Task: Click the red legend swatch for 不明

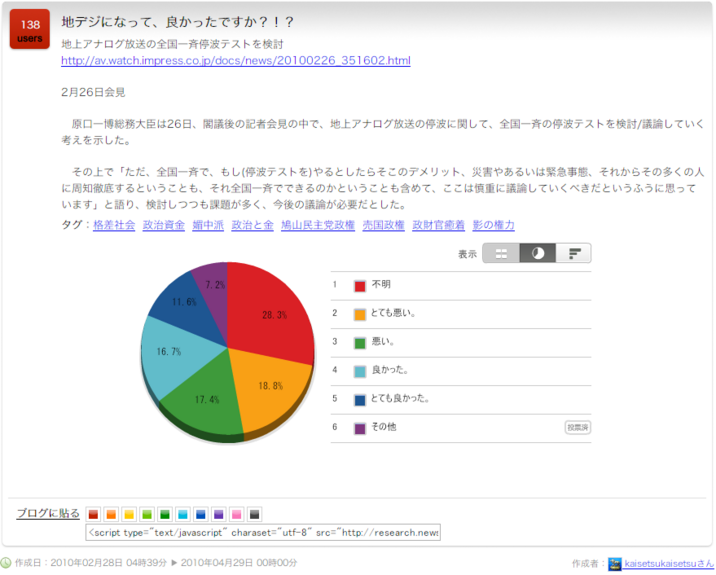Action: pyautogui.click(x=360, y=286)
